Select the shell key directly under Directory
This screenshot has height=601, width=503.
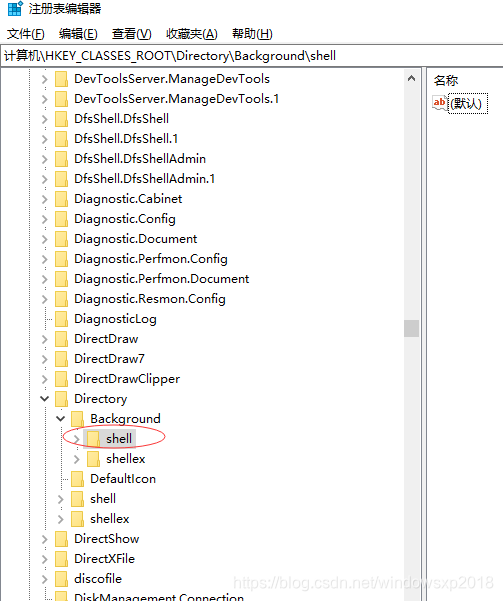[103, 499]
